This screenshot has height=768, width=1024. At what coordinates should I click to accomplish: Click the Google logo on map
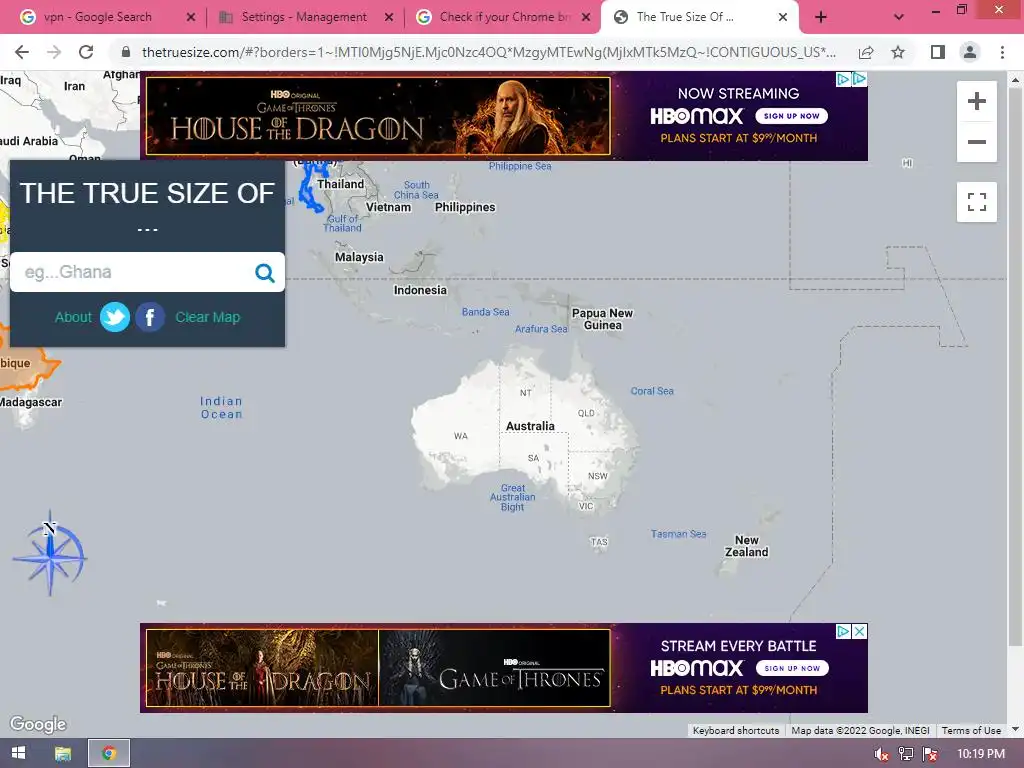[38, 724]
